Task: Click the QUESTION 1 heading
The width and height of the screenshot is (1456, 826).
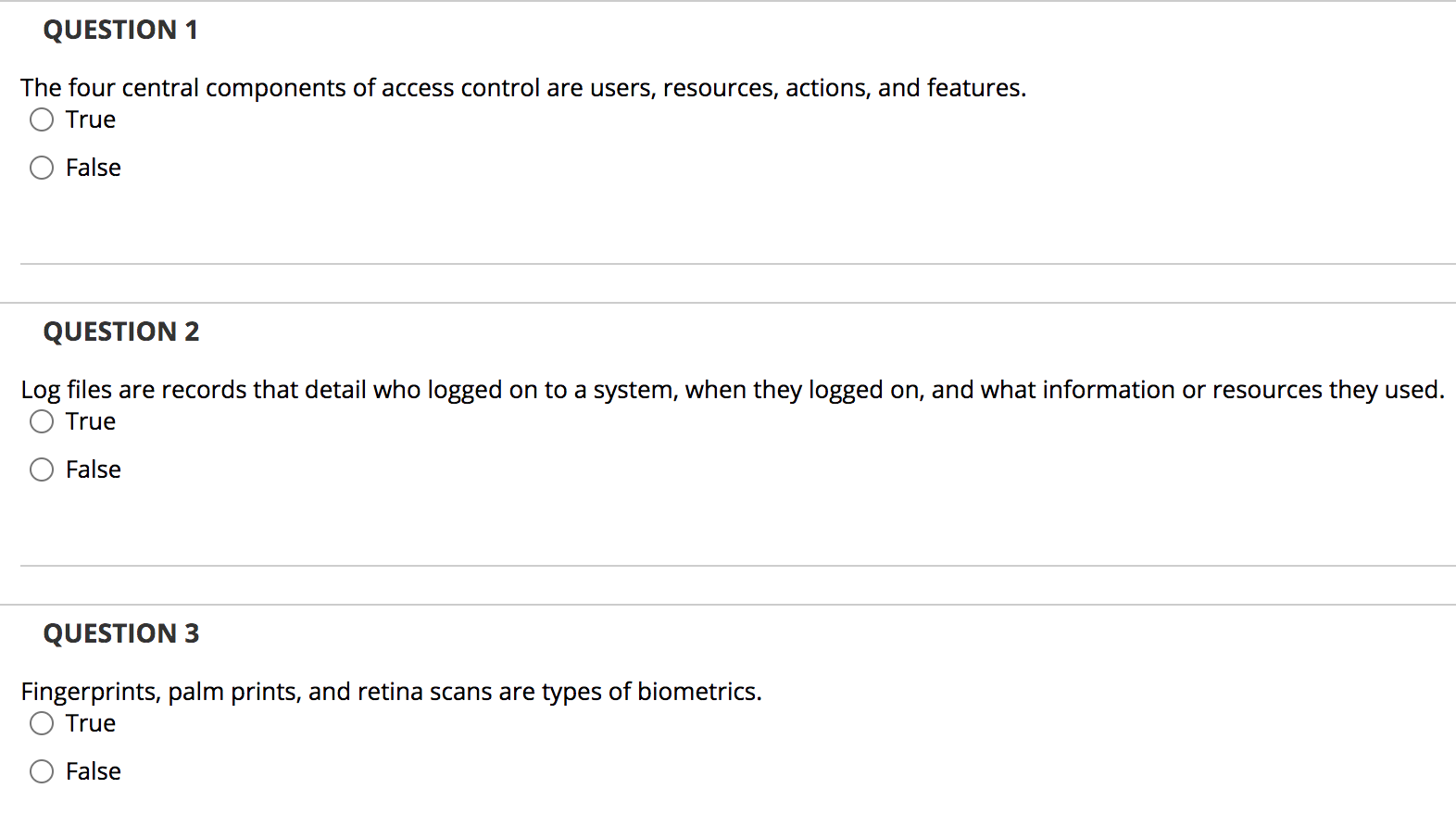Action: pos(120,30)
